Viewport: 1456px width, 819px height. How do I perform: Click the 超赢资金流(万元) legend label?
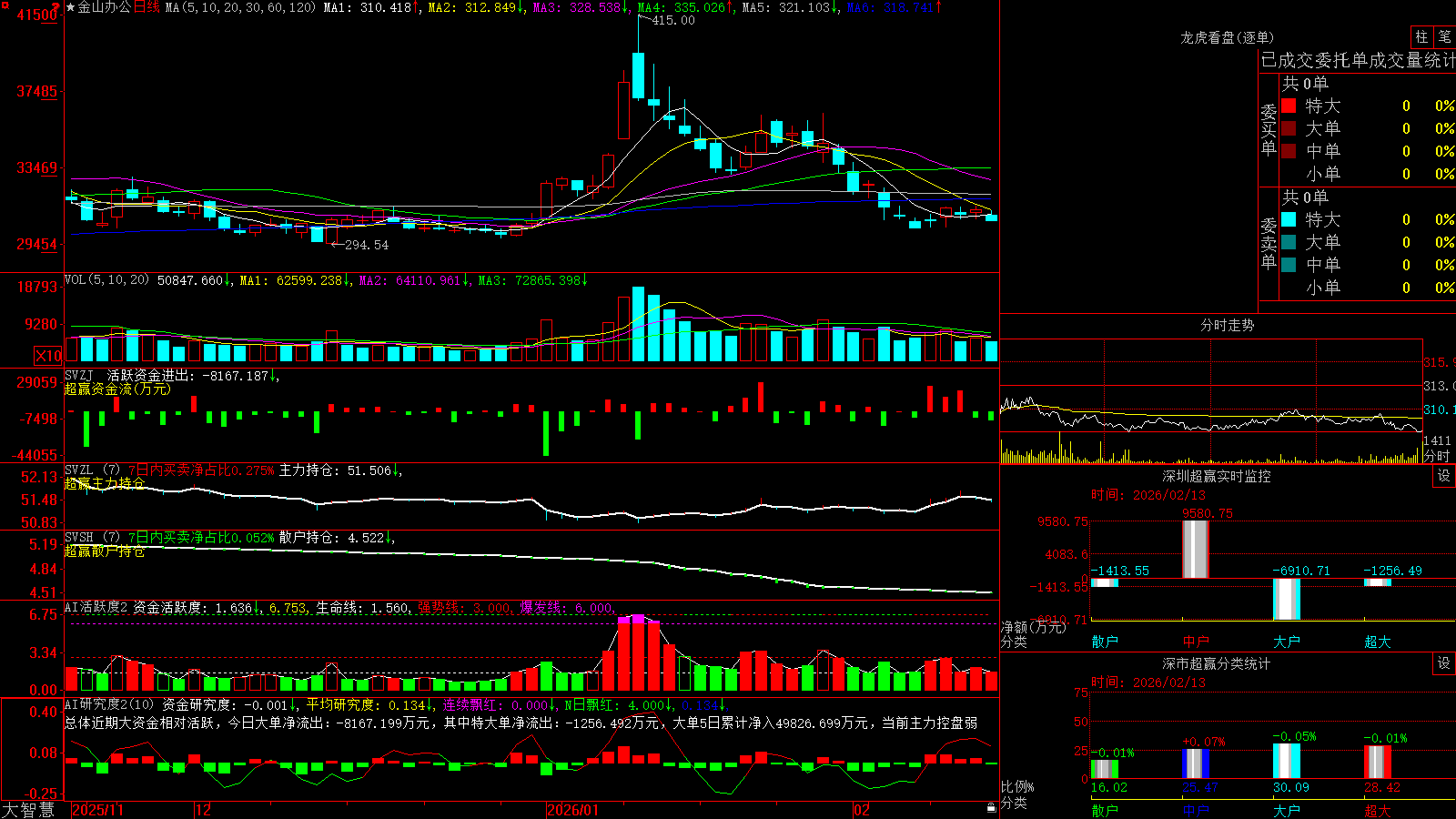click(x=117, y=389)
